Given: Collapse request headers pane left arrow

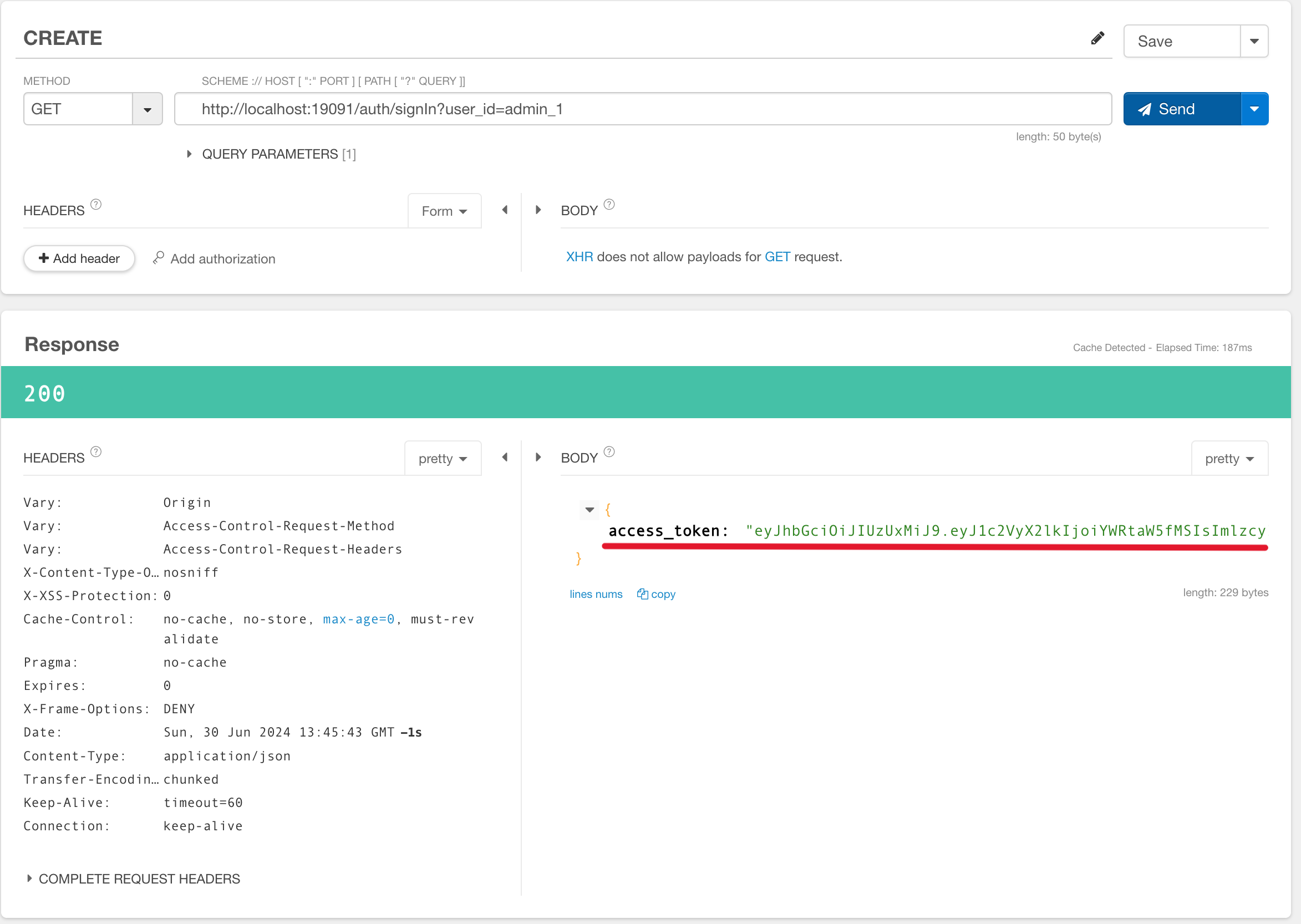Looking at the screenshot, I should 505,210.
